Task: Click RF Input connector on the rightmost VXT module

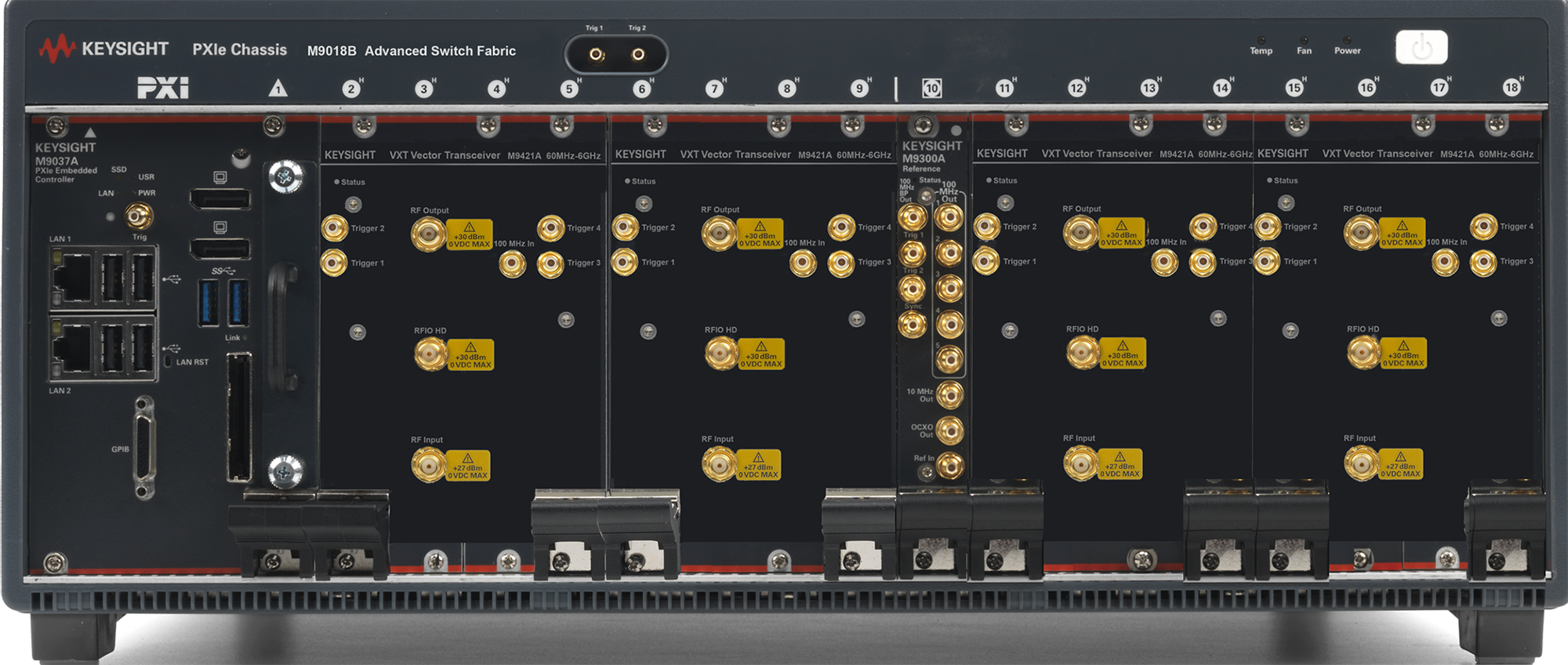Action: (x=1361, y=464)
